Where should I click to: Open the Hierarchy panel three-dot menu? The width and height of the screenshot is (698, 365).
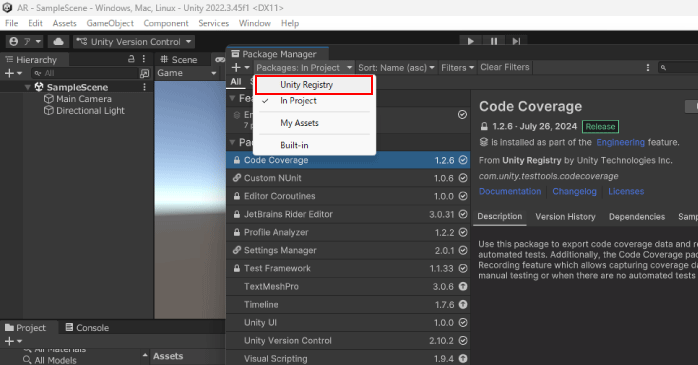click(144, 59)
